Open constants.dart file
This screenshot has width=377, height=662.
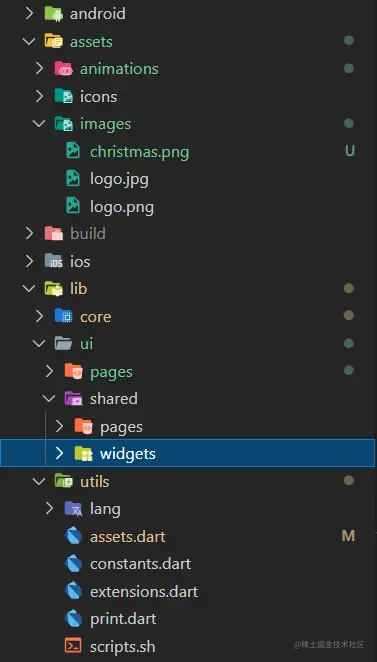(141, 564)
